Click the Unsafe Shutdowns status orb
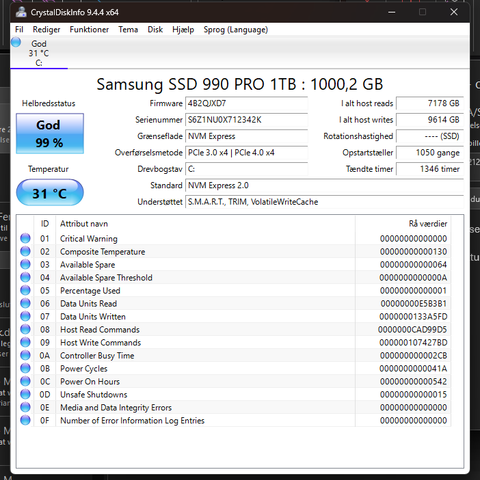Screen dimensions: 480x480 (25, 394)
